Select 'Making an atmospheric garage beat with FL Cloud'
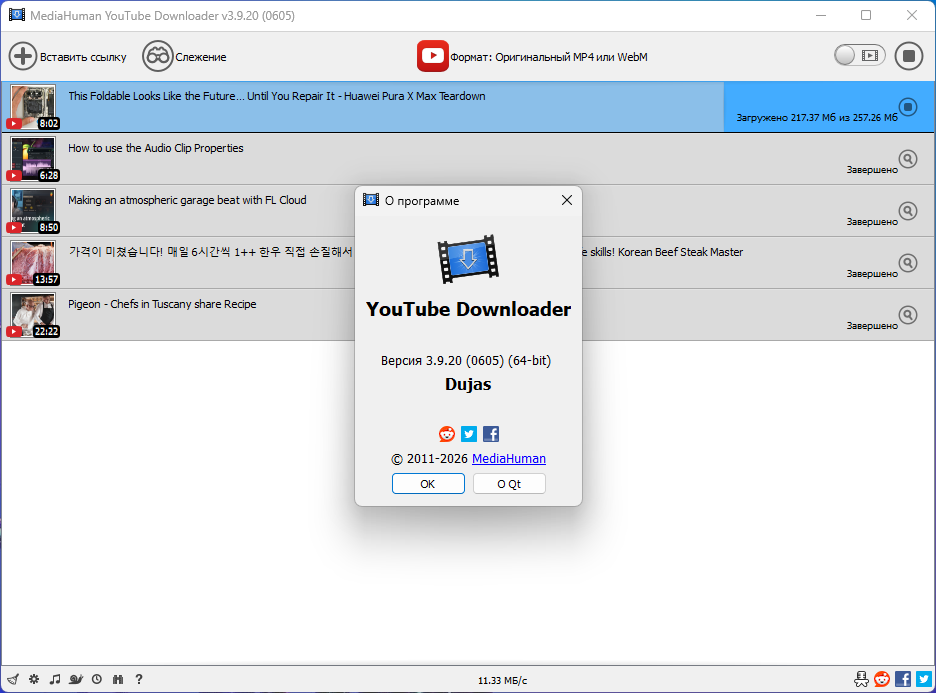The width and height of the screenshot is (936, 693). (187, 200)
